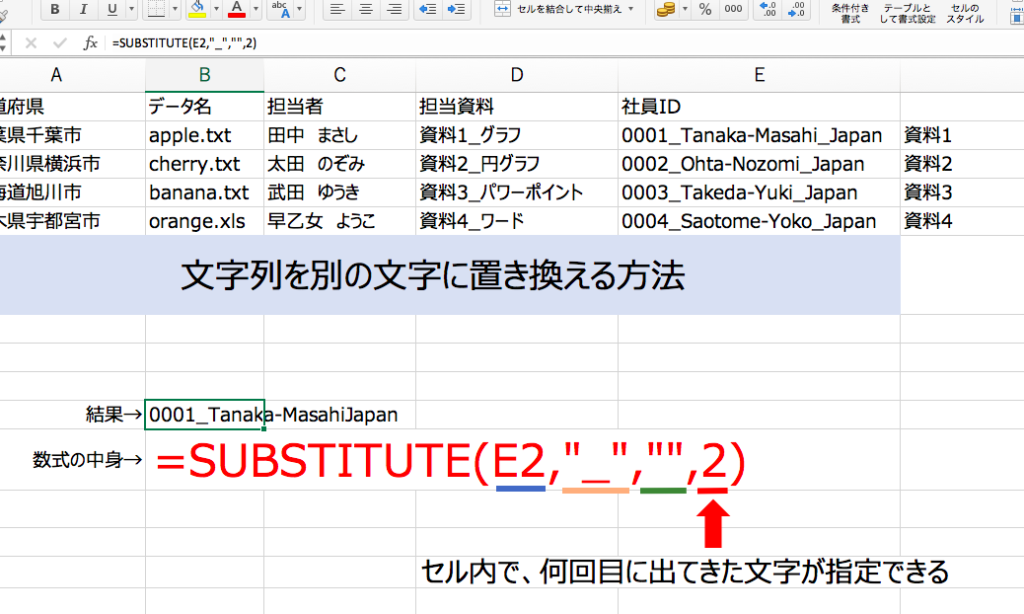Screen dimensions: 1024x614
Task: Decrease the indent
Action: point(428,9)
